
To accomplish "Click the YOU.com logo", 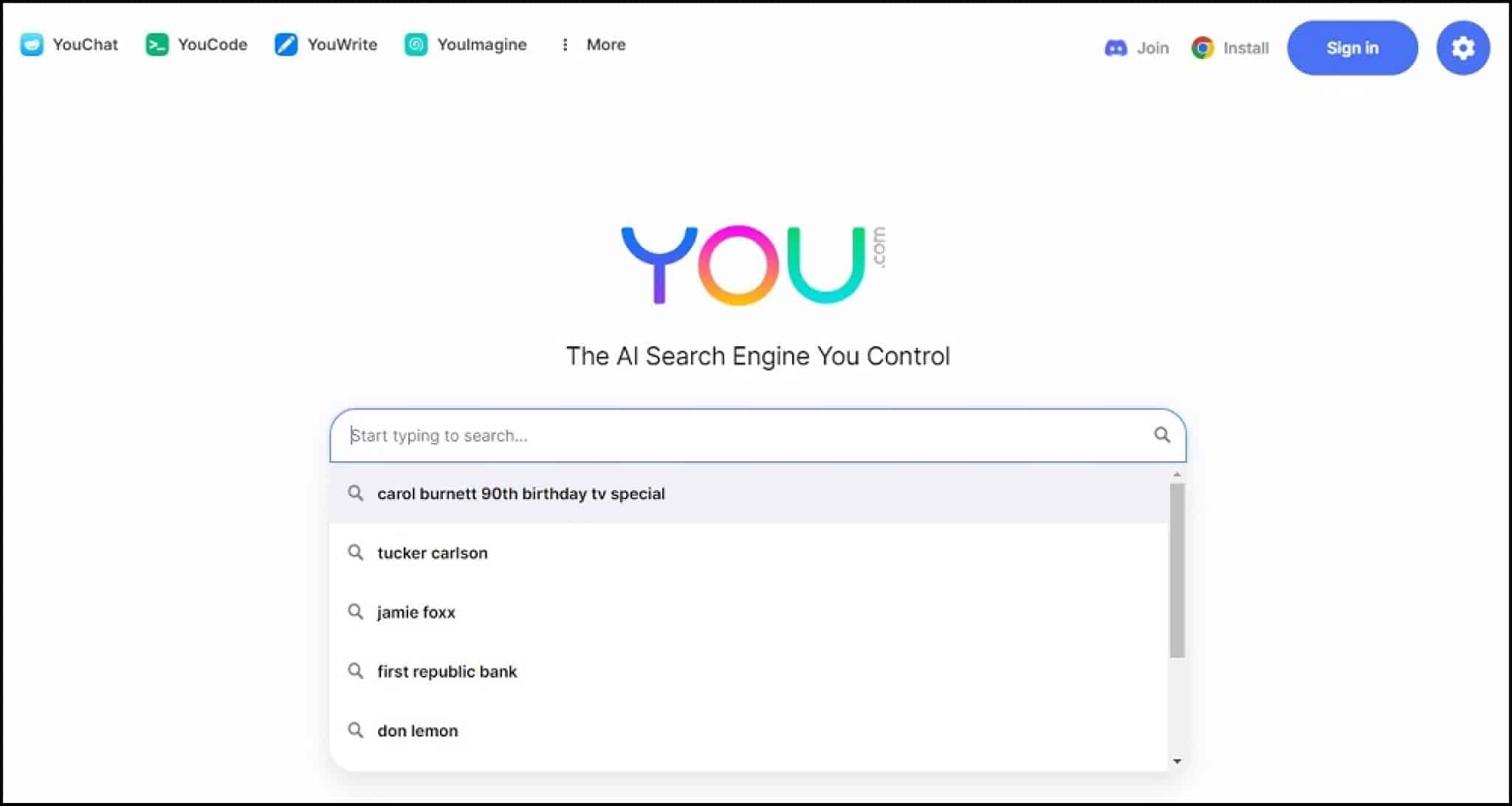I will click(x=753, y=265).
